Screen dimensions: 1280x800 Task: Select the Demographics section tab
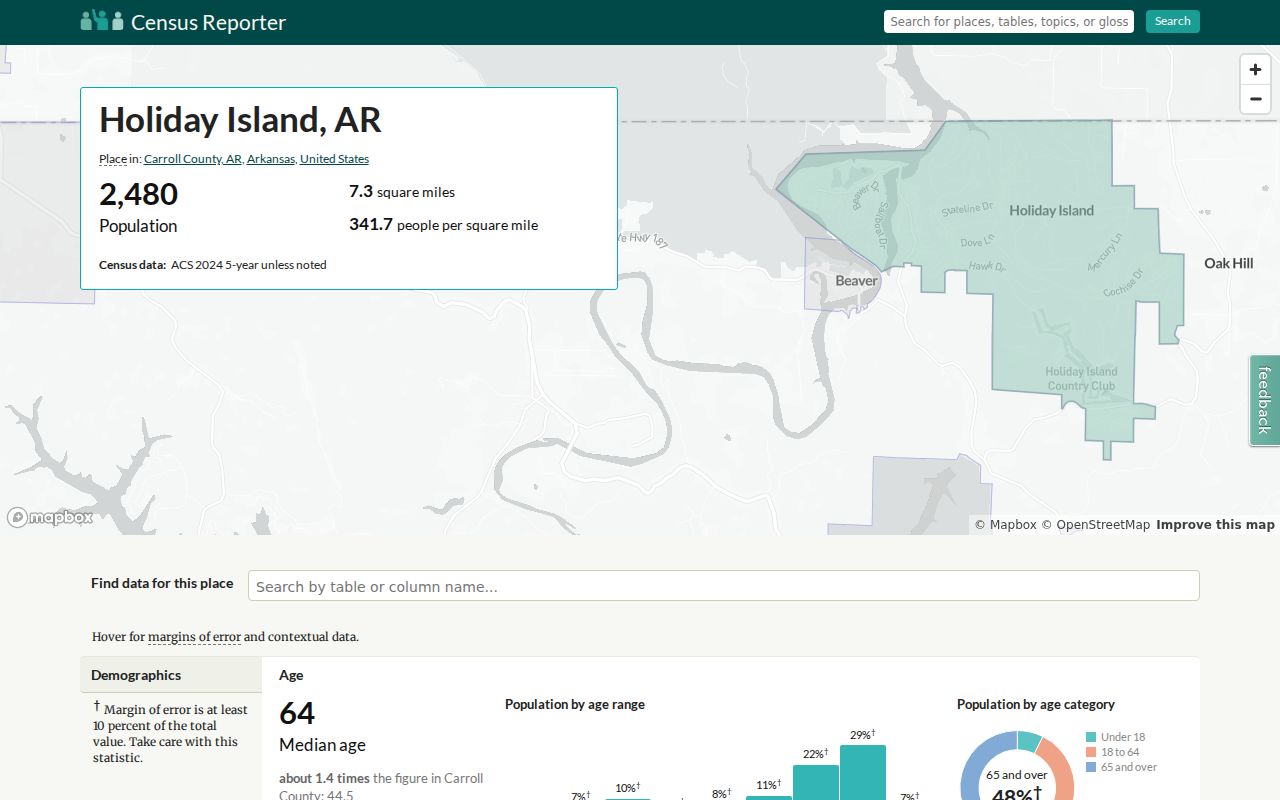pos(171,675)
